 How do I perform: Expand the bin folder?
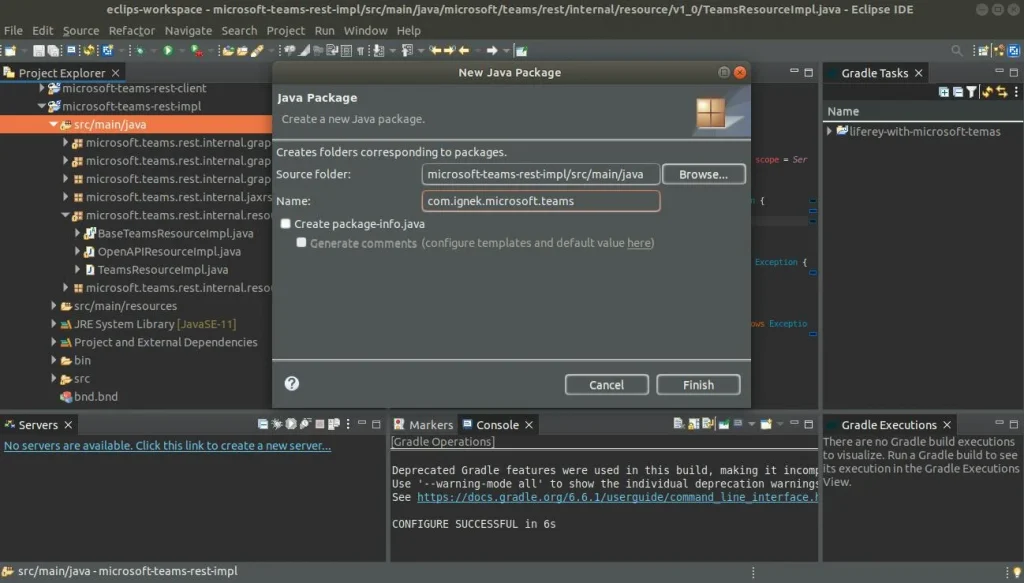[x=54, y=360]
